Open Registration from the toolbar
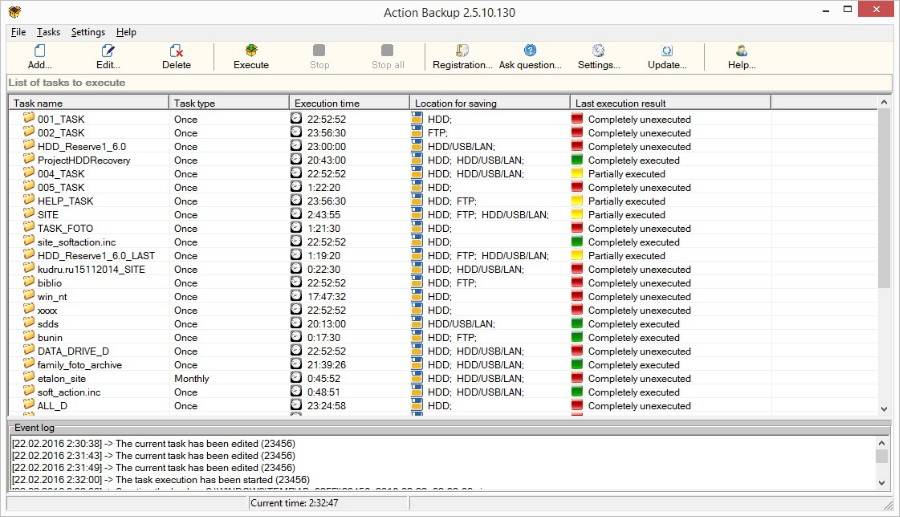Image resolution: width=900 pixels, height=517 pixels. [x=462, y=51]
